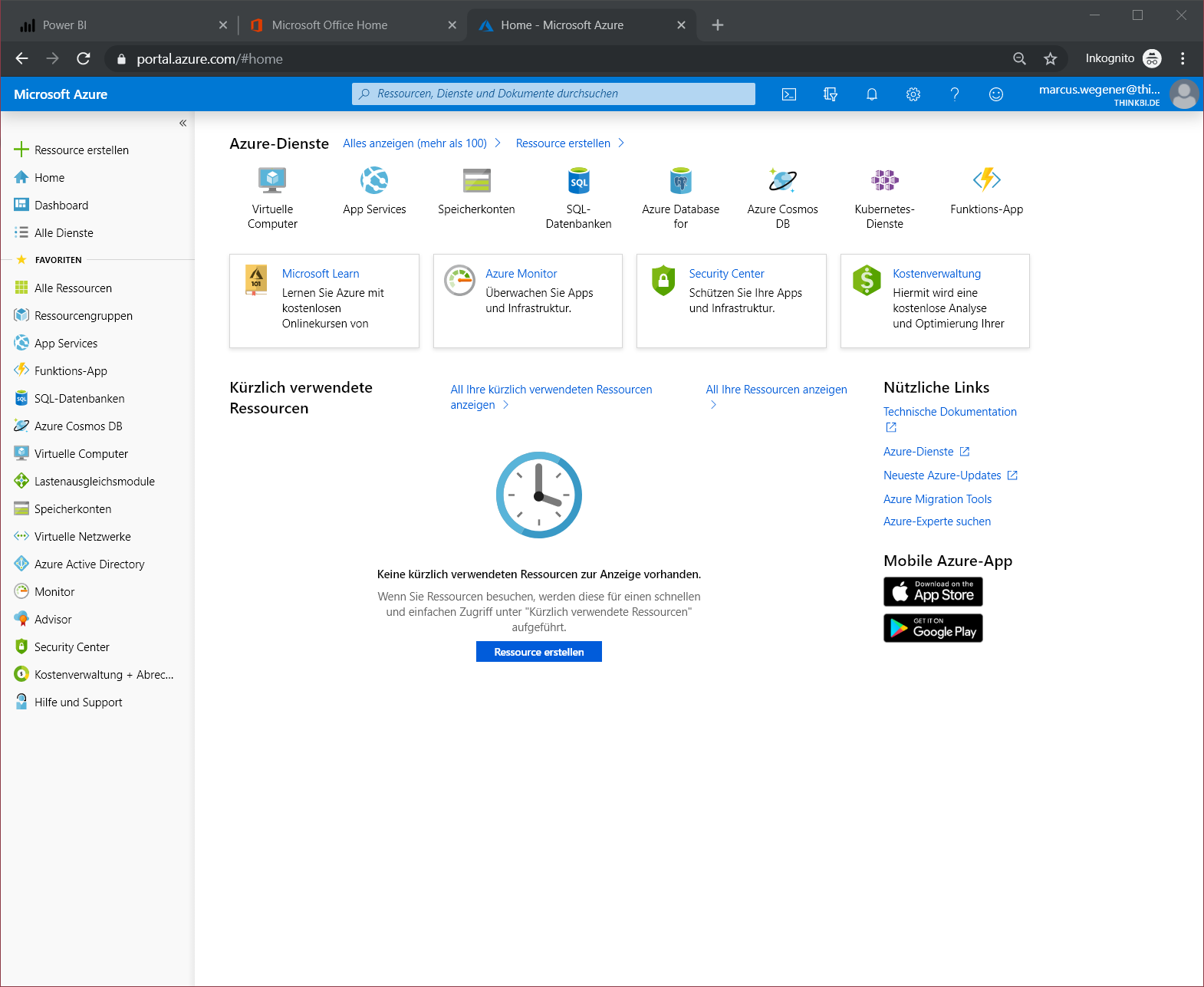The image size is (1204, 987).
Task: Reload the page in the browser
Action: tap(84, 59)
